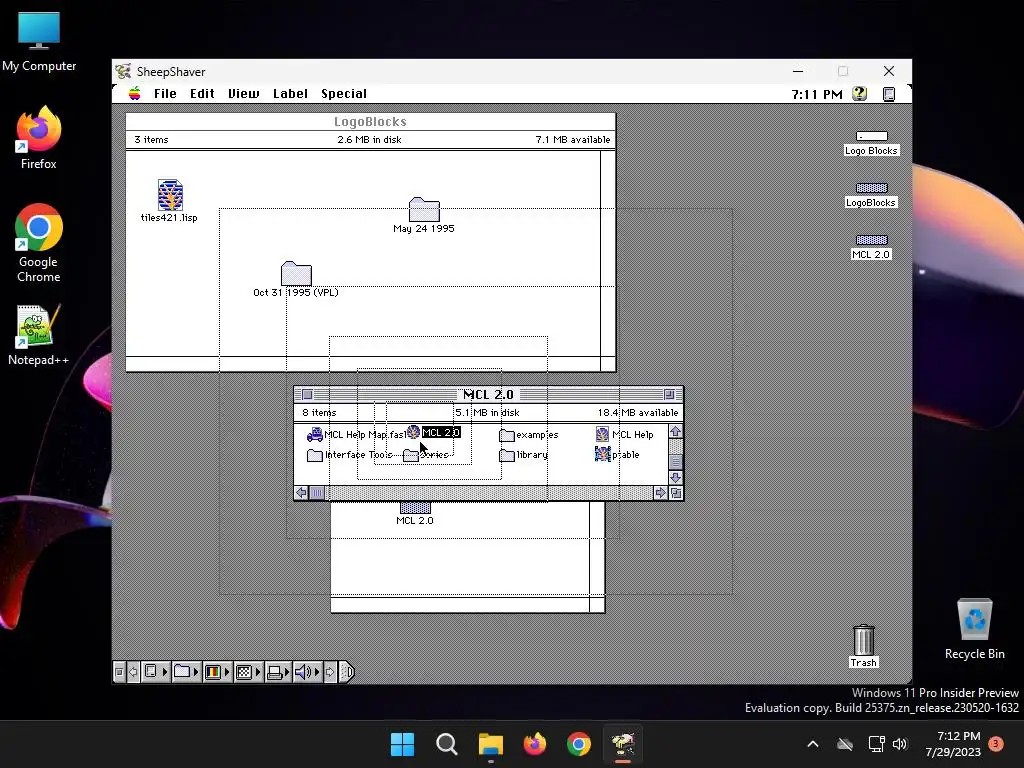Select the ptable file
This screenshot has height=768, width=1024.
(617, 454)
